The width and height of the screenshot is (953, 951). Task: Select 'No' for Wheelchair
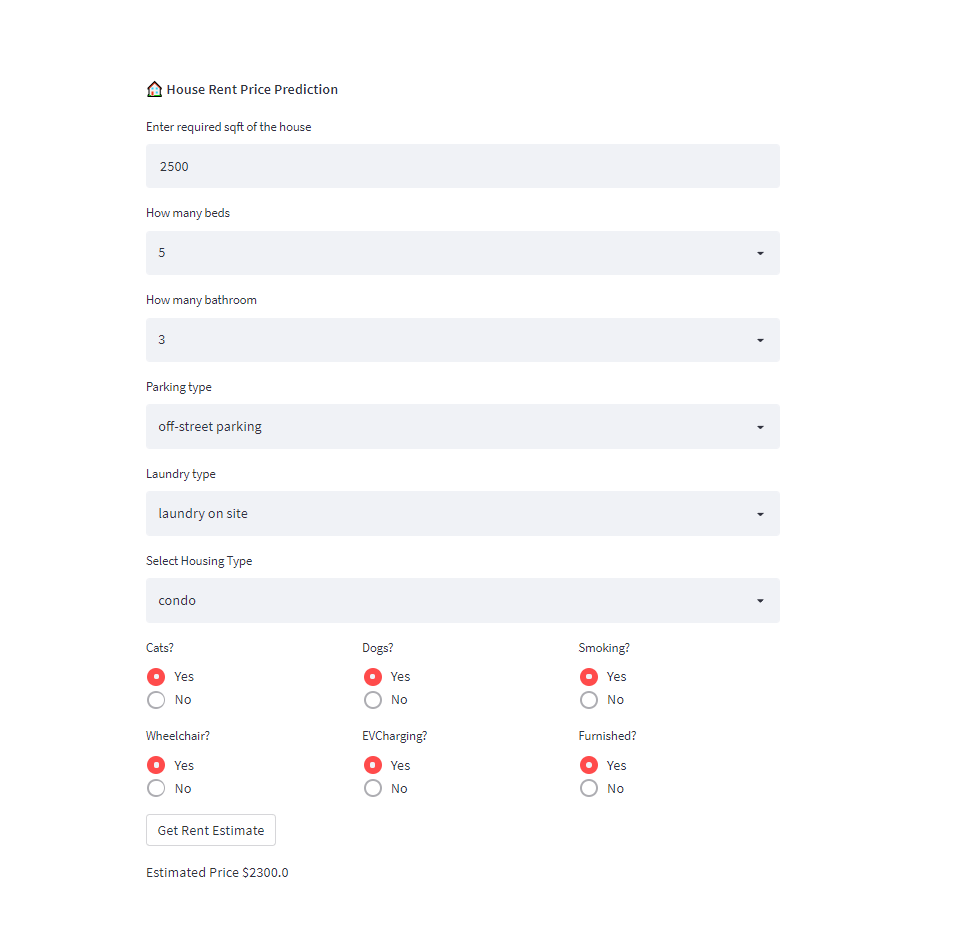click(x=156, y=788)
